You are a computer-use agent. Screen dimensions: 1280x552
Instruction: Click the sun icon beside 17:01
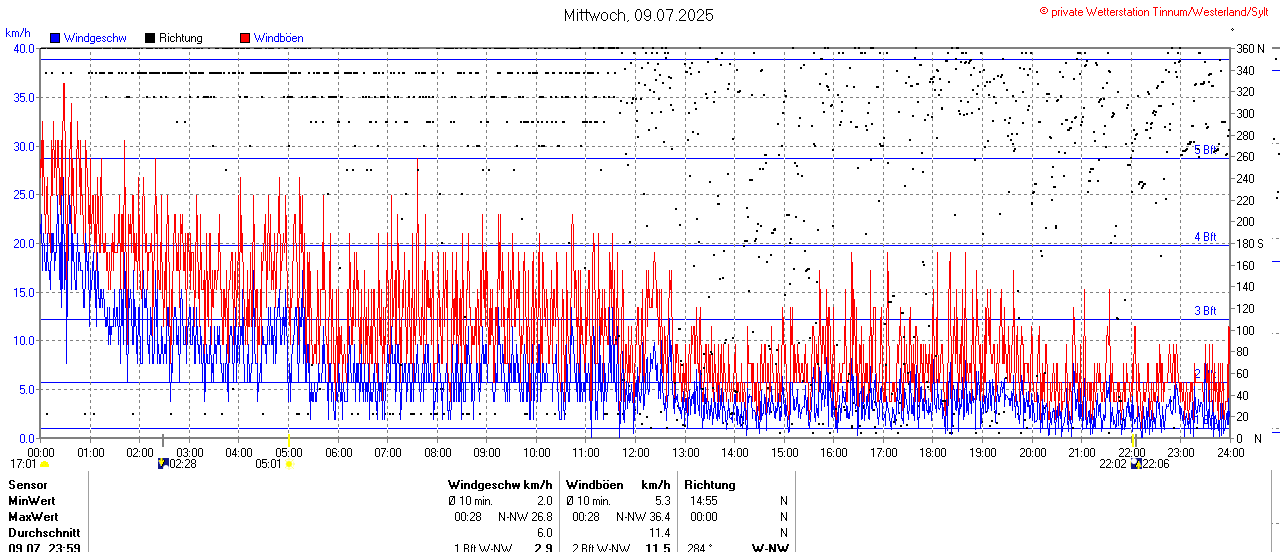point(44,464)
